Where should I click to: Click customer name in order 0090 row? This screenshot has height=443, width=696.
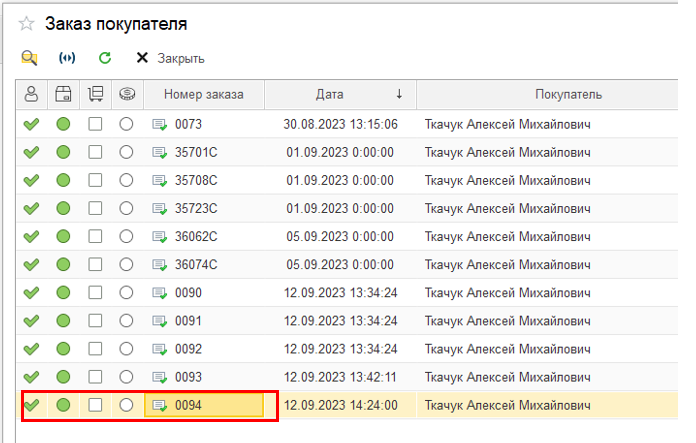pyautogui.click(x=508, y=293)
